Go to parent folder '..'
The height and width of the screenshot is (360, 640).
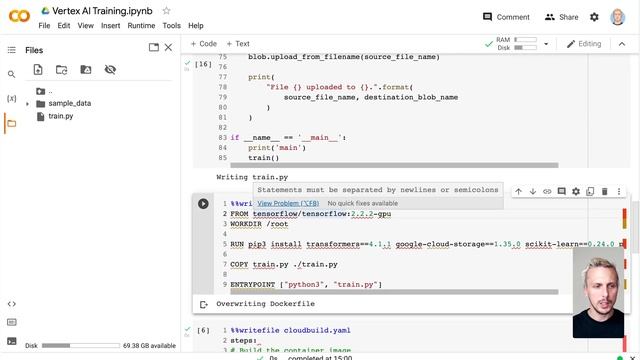44,91
